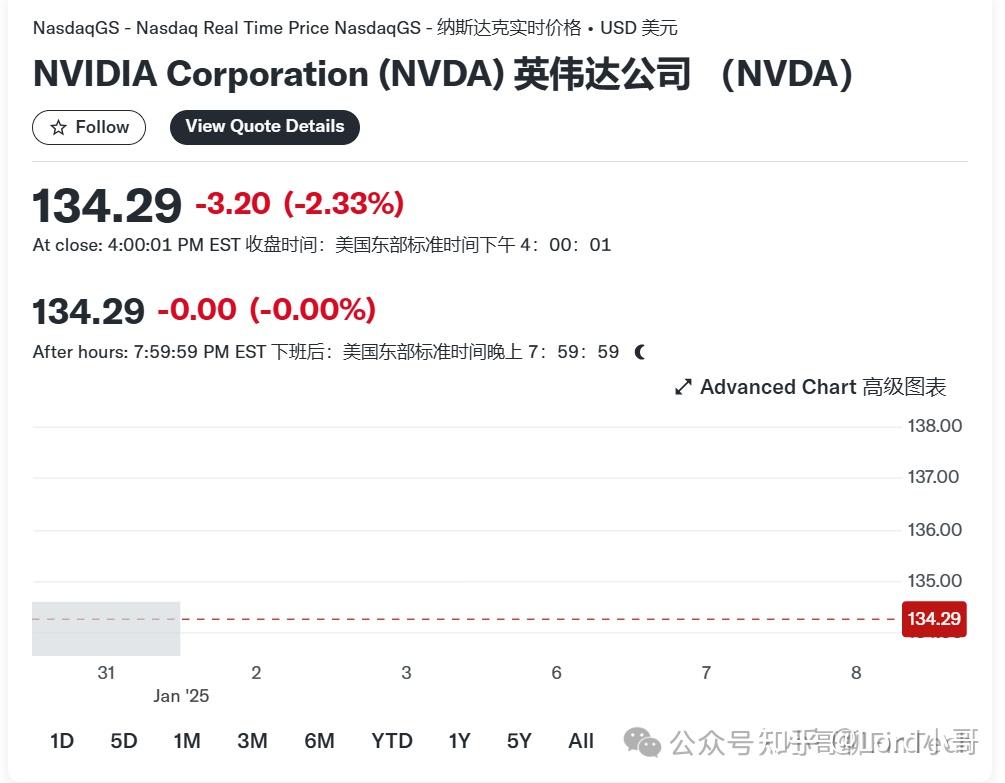Viewport: 1005px width, 783px height.
Task: Click the crescent moon after-hours icon
Action: point(637,351)
